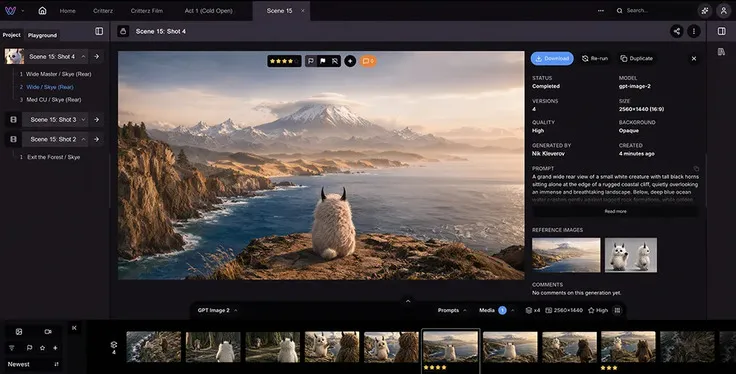Switch to the Playground tab
736x374 pixels.
pyautogui.click(x=42, y=35)
